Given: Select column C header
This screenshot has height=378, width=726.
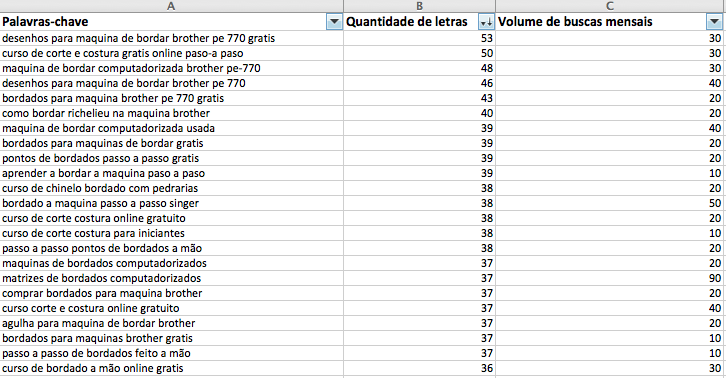Looking at the screenshot, I should (x=609, y=6).
